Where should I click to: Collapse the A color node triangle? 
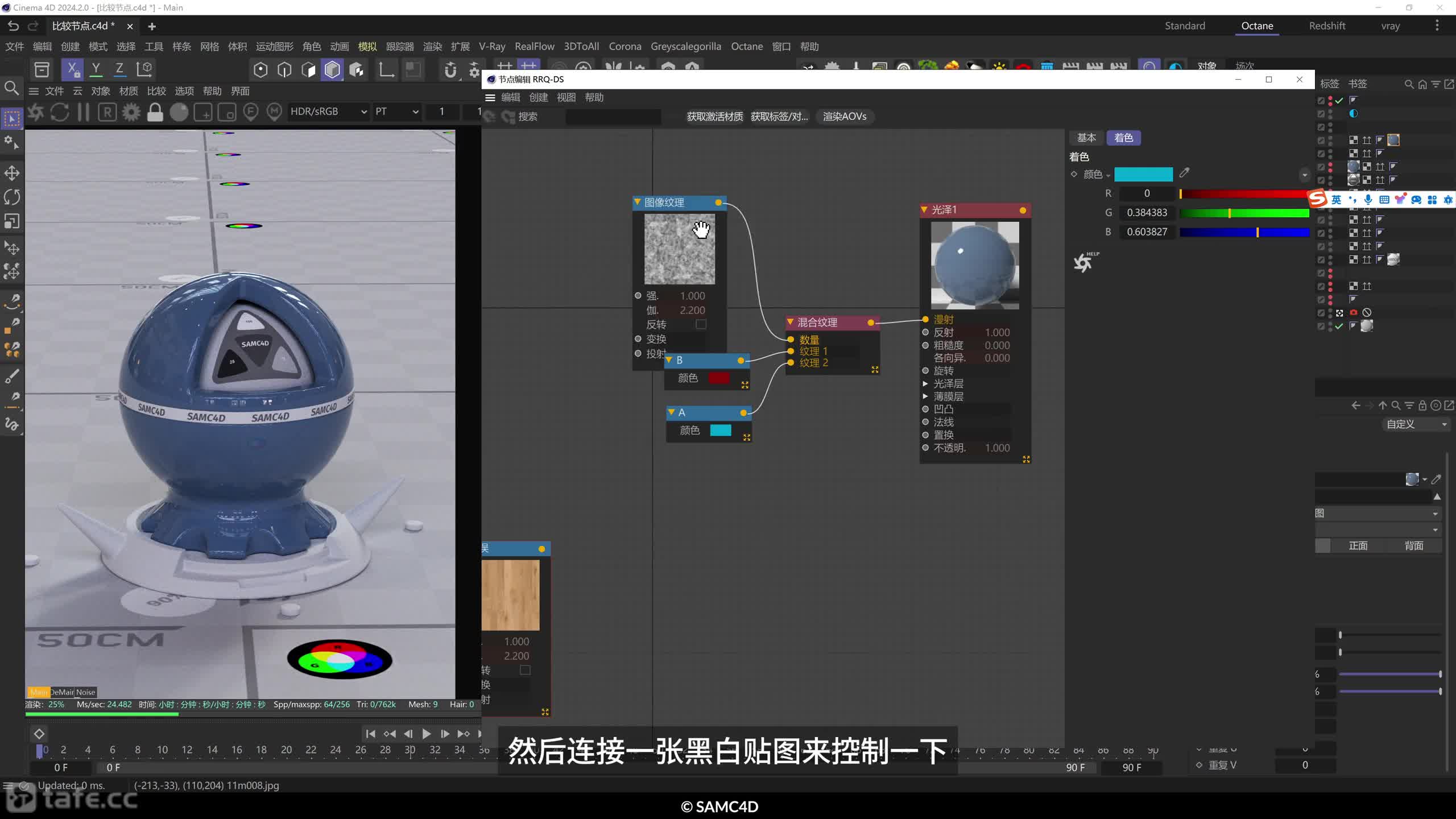[x=672, y=412]
